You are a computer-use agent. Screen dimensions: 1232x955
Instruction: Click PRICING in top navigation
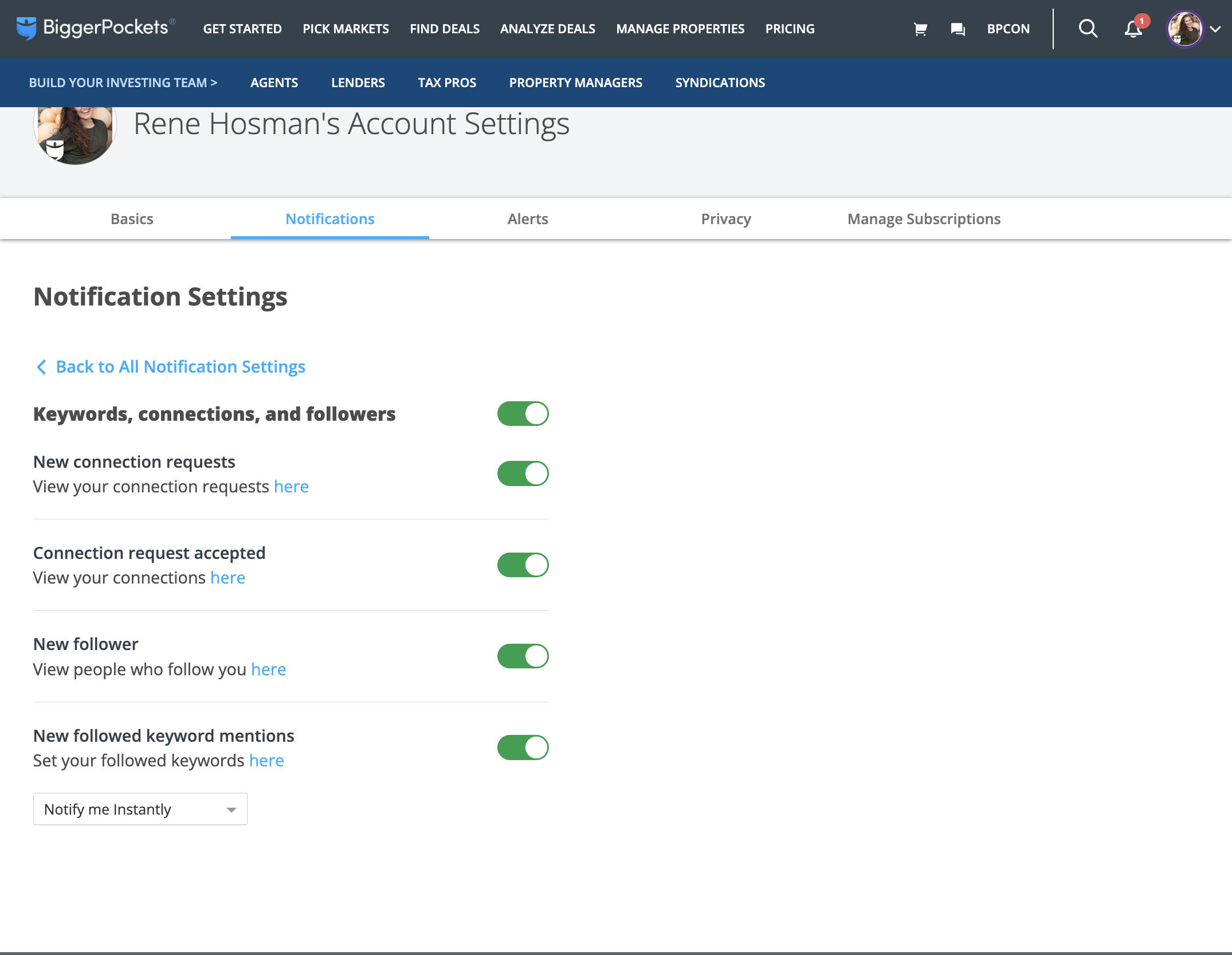point(790,29)
